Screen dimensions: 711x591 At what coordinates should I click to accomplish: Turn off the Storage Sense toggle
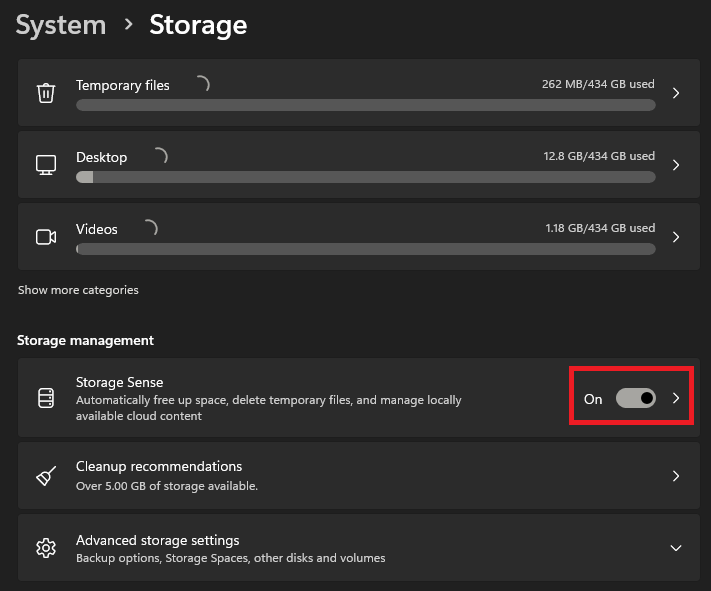pyautogui.click(x=635, y=398)
